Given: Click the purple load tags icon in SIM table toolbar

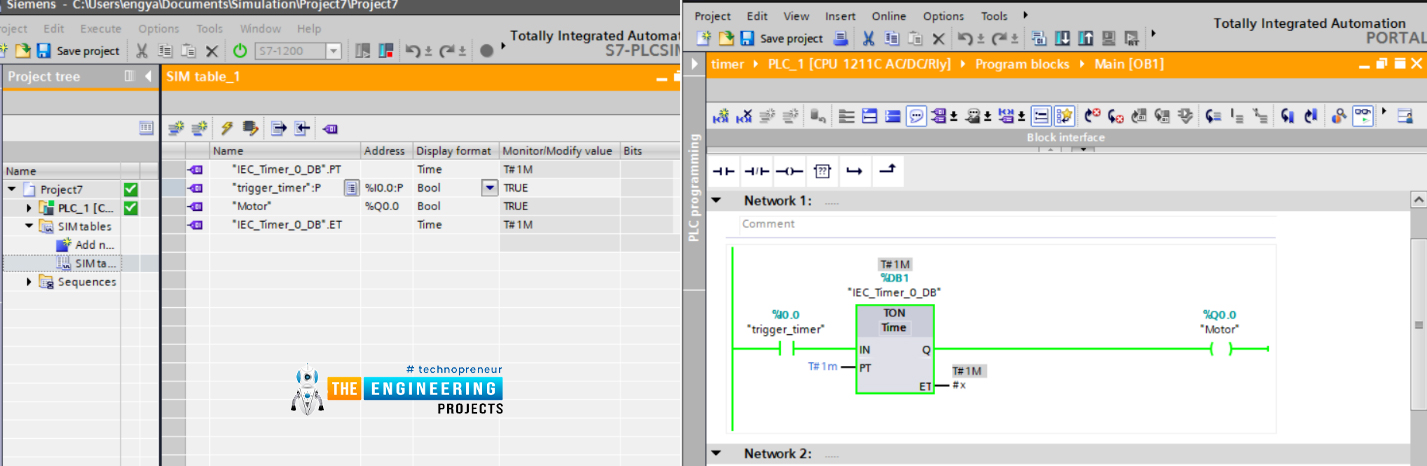Looking at the screenshot, I should [x=330, y=128].
